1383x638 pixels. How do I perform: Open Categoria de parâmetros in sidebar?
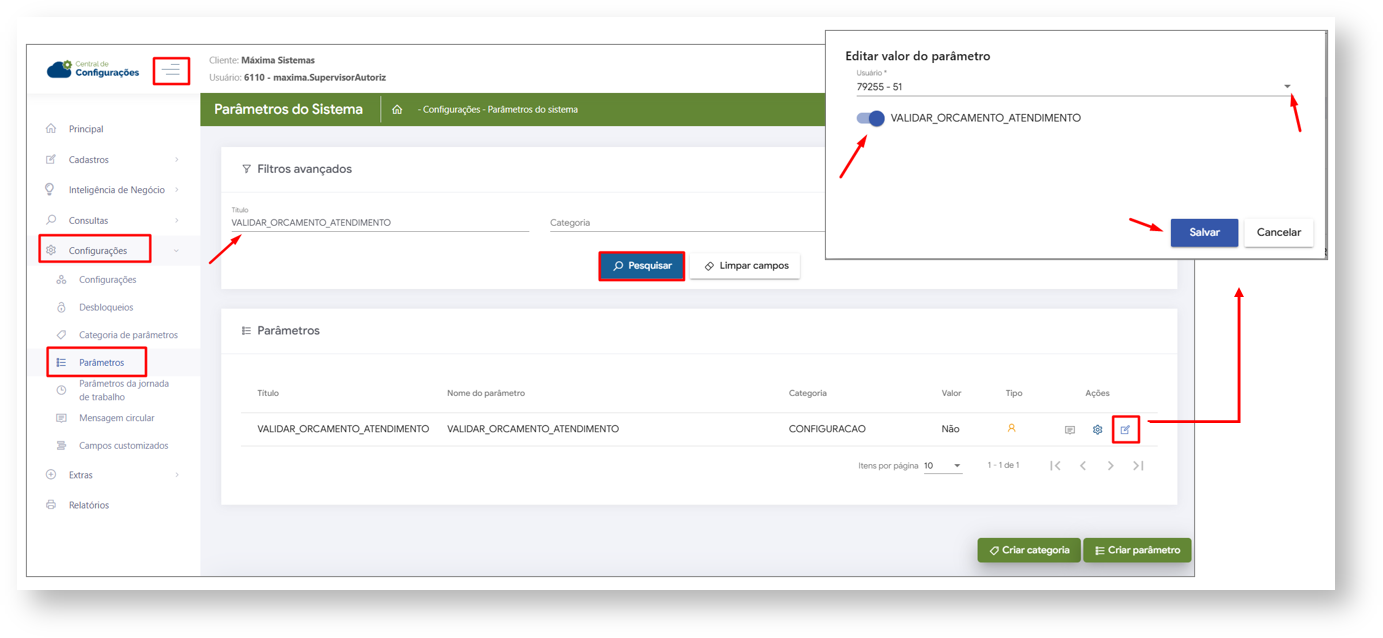[x=128, y=335]
